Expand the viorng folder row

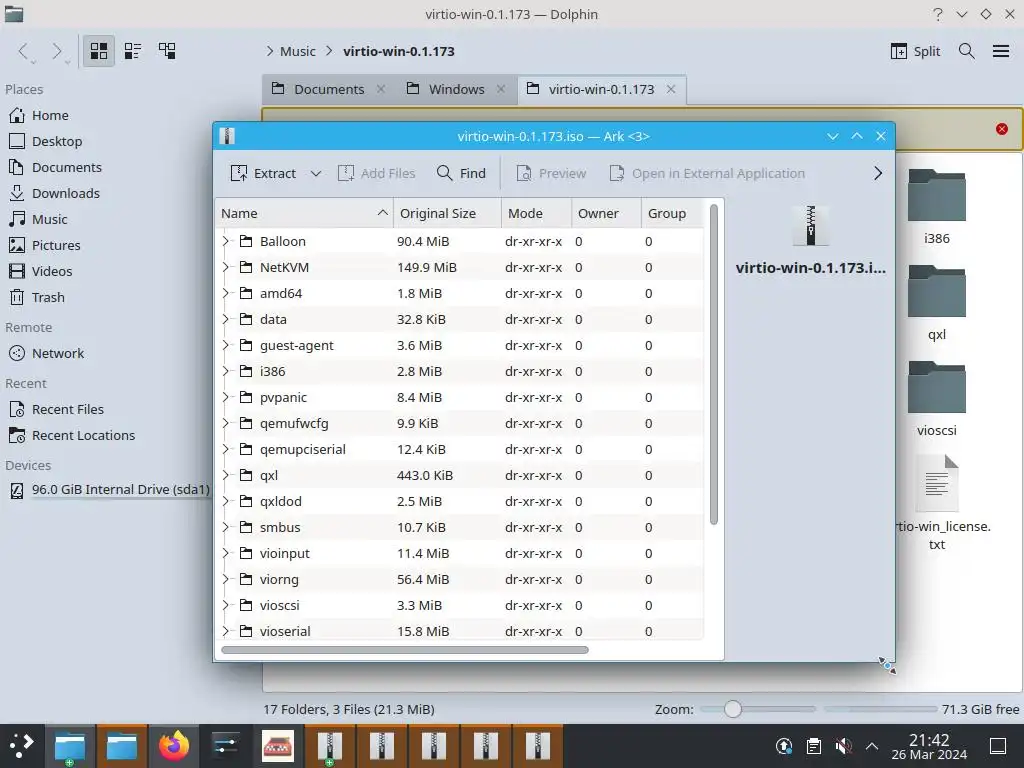coord(226,579)
